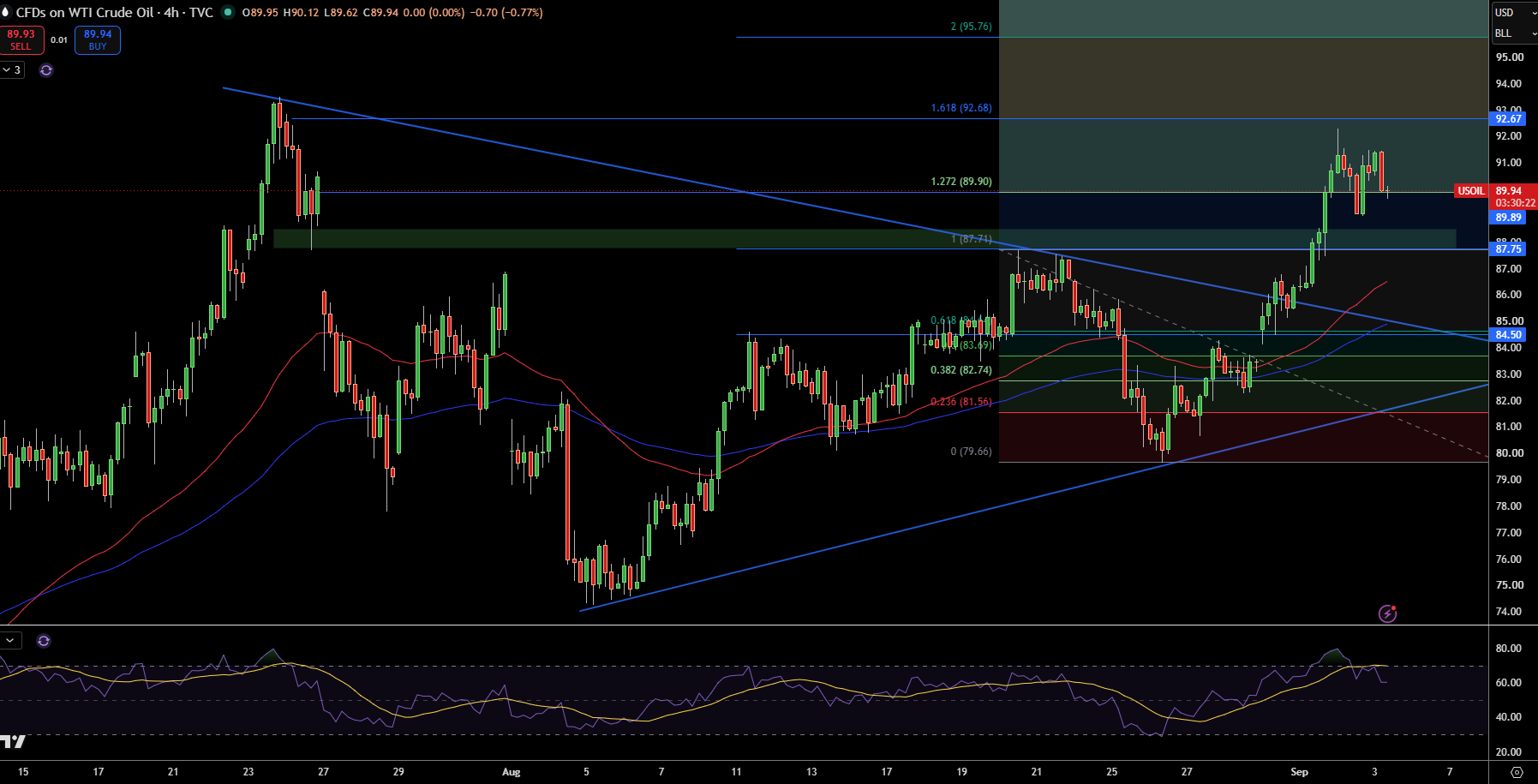The image size is (1538, 784).
Task: Select Fibonacci label 0.236 (81.56)
Action: pos(961,402)
